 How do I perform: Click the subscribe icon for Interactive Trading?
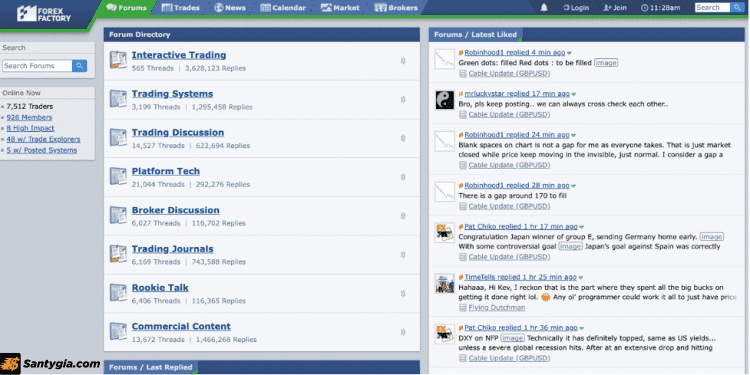(x=403, y=61)
